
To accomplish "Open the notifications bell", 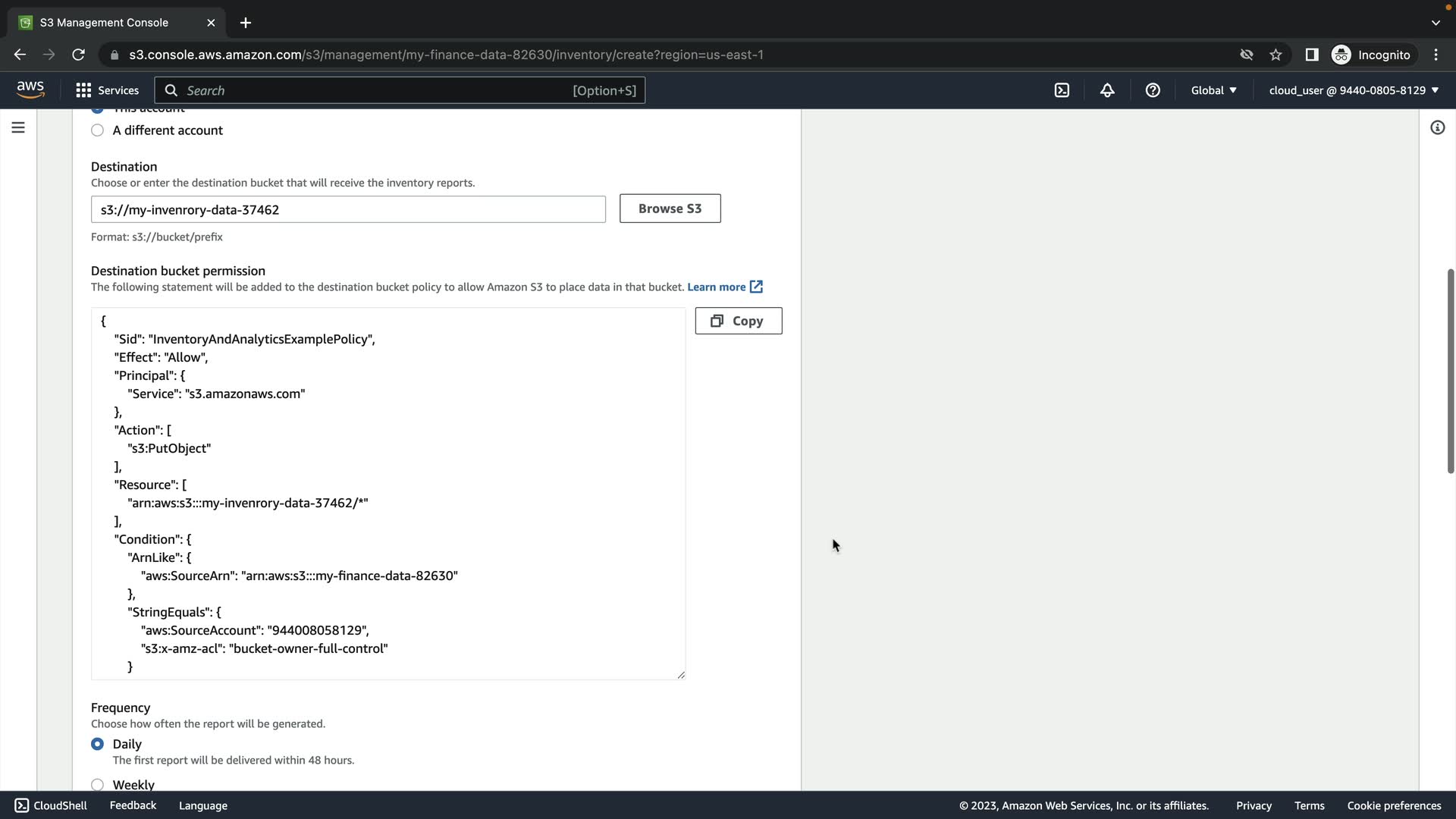I will coord(1107,90).
